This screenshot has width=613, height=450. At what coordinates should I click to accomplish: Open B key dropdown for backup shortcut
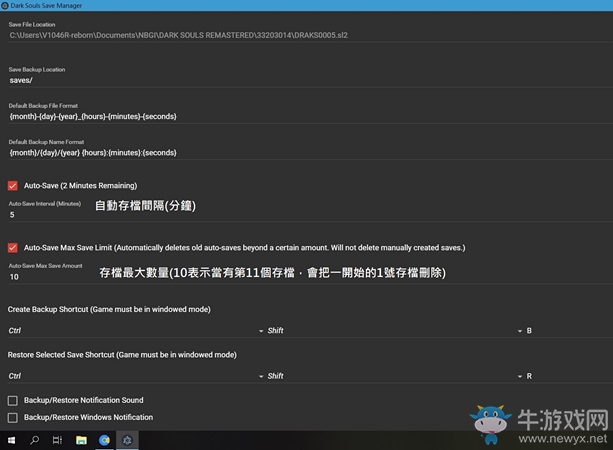point(569,331)
